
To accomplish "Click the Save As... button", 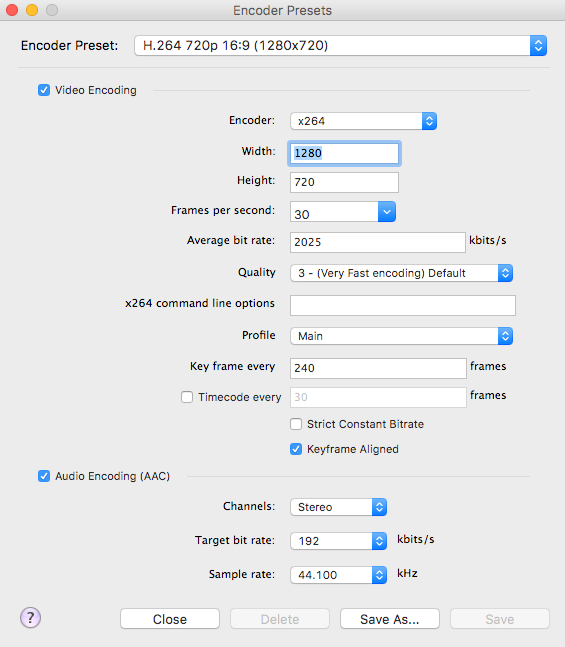I will 390,619.
